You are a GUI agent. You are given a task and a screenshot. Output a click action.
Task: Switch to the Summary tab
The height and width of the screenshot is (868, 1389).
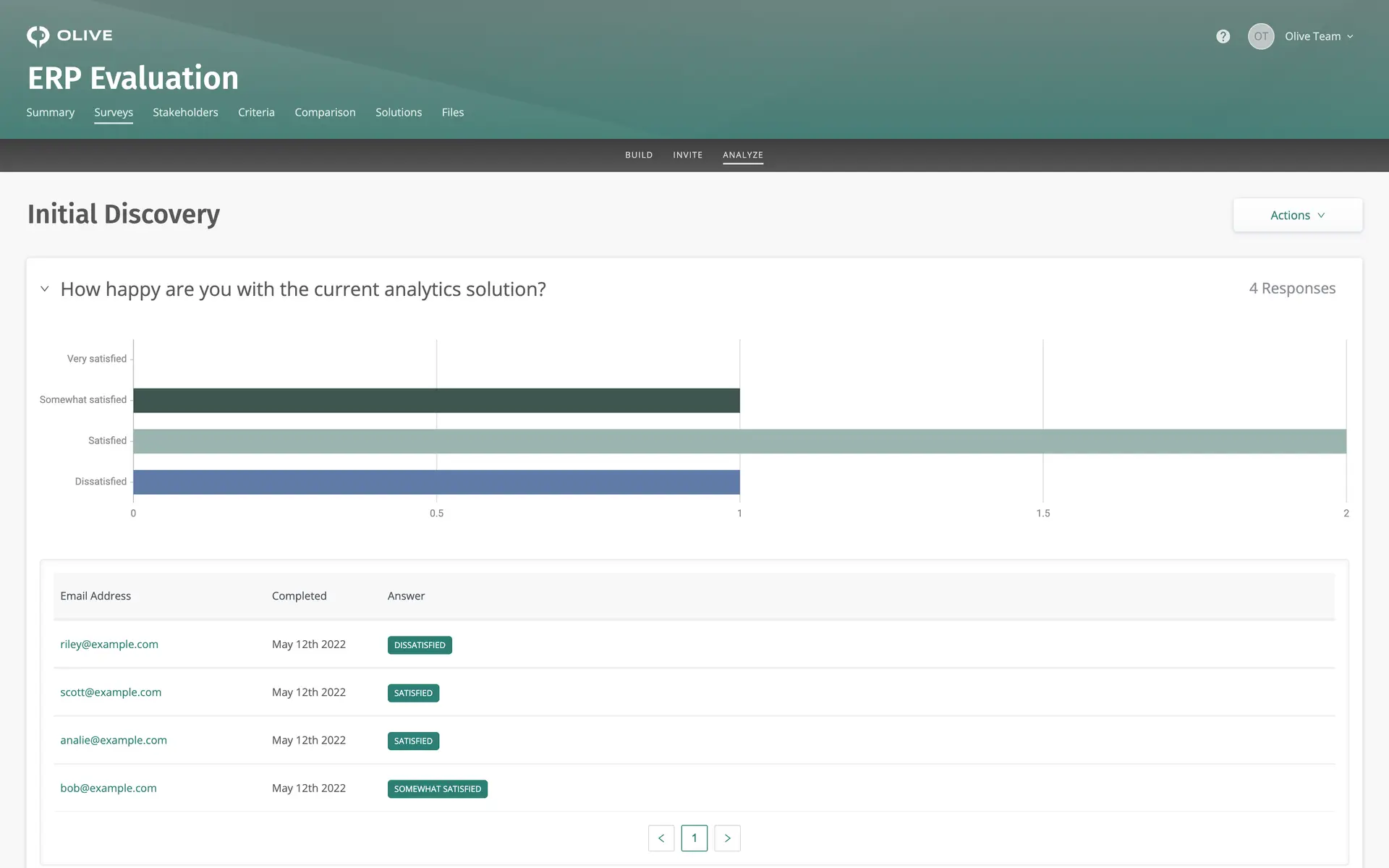pos(51,112)
